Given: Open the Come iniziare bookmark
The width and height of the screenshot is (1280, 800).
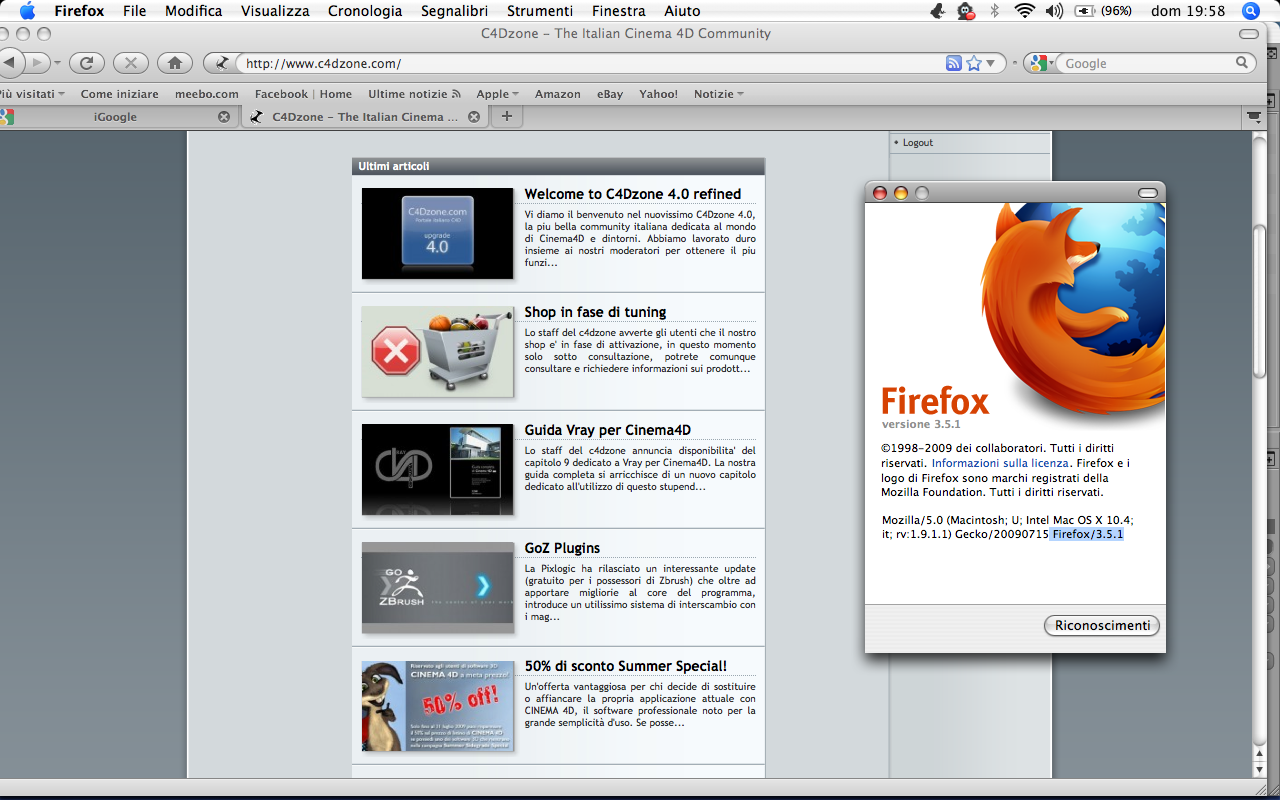Looking at the screenshot, I should (x=120, y=94).
